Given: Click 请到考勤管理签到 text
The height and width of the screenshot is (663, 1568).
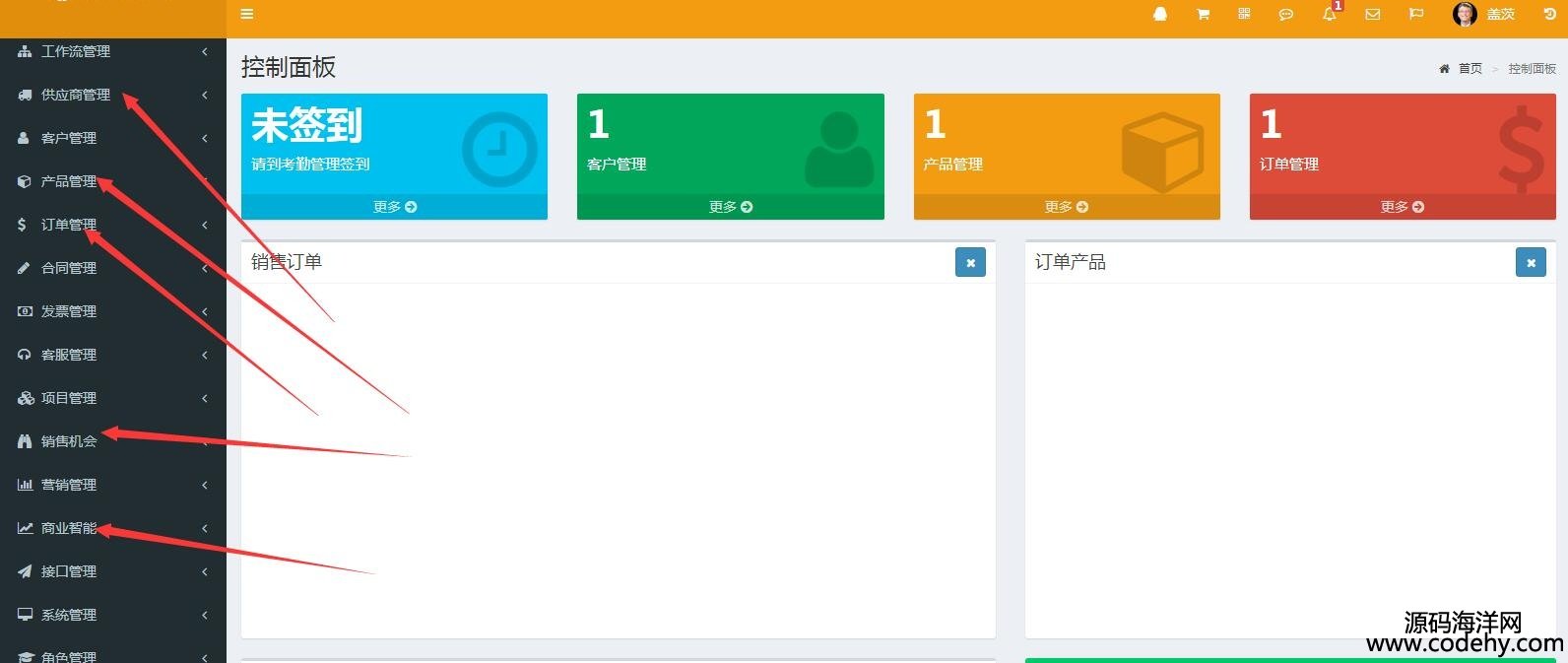Looking at the screenshot, I should coord(310,164).
